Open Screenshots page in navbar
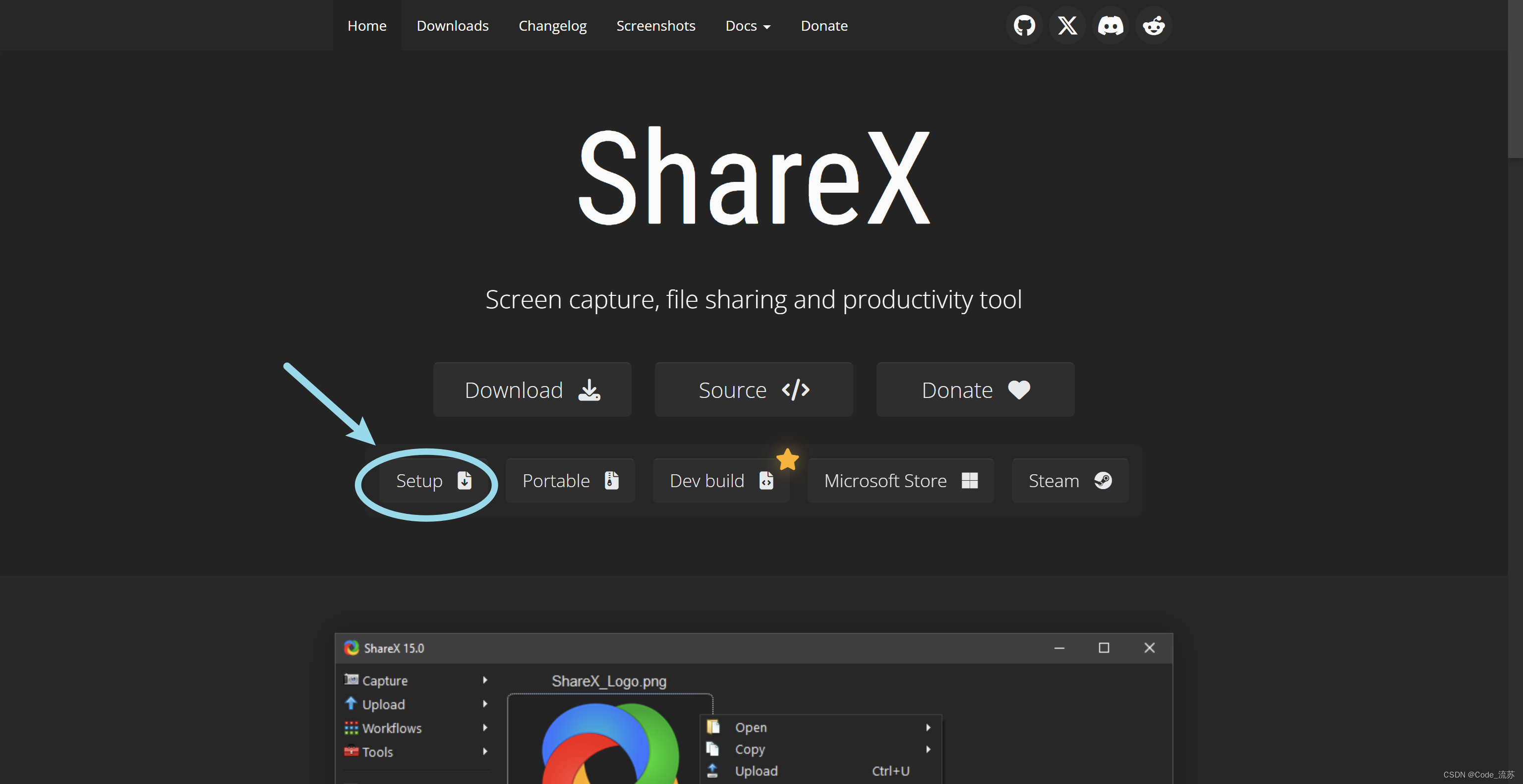 [656, 25]
